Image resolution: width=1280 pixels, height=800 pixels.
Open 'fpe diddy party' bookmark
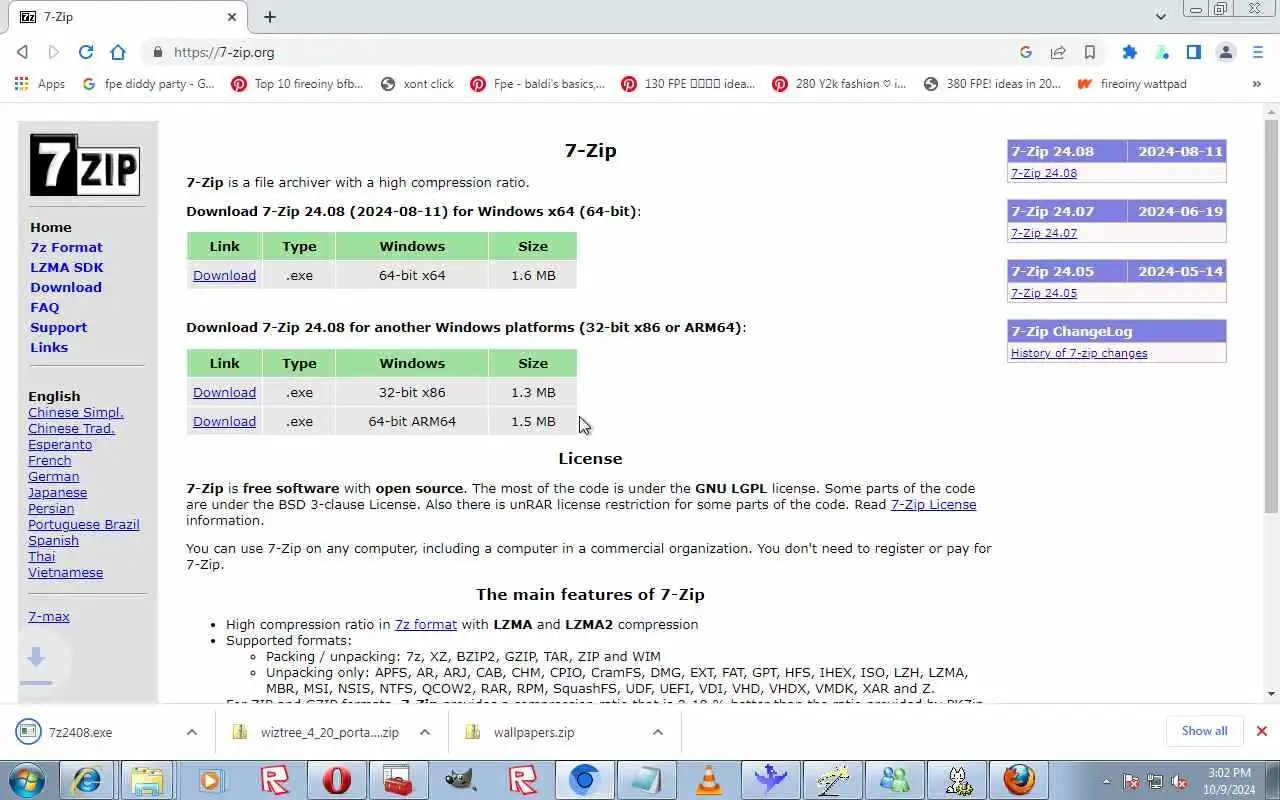coord(148,84)
